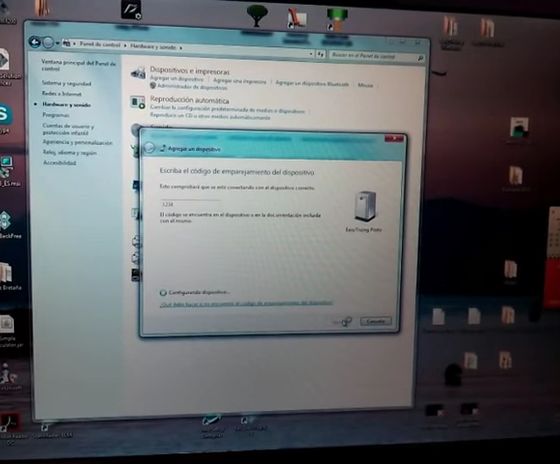The width and height of the screenshot is (560, 464).
Task: Select Programas in the sidebar
Action: coord(56,115)
